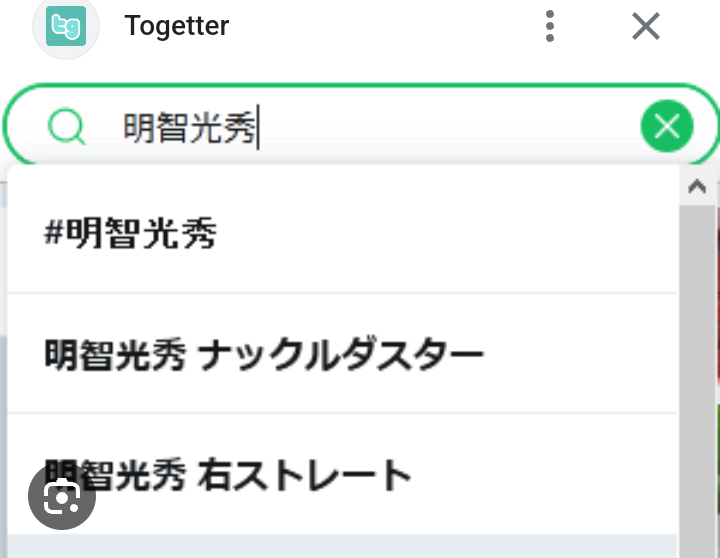Select the highlighted row below 右ストレート
This screenshot has height=558, width=720.
click(340, 546)
